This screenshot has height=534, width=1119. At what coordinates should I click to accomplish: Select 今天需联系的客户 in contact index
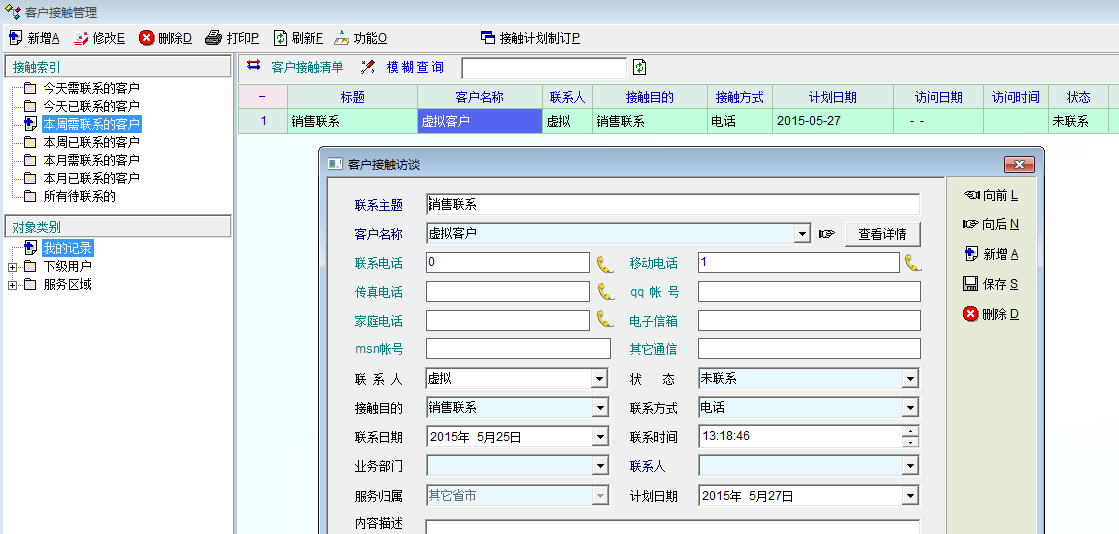tap(90, 88)
